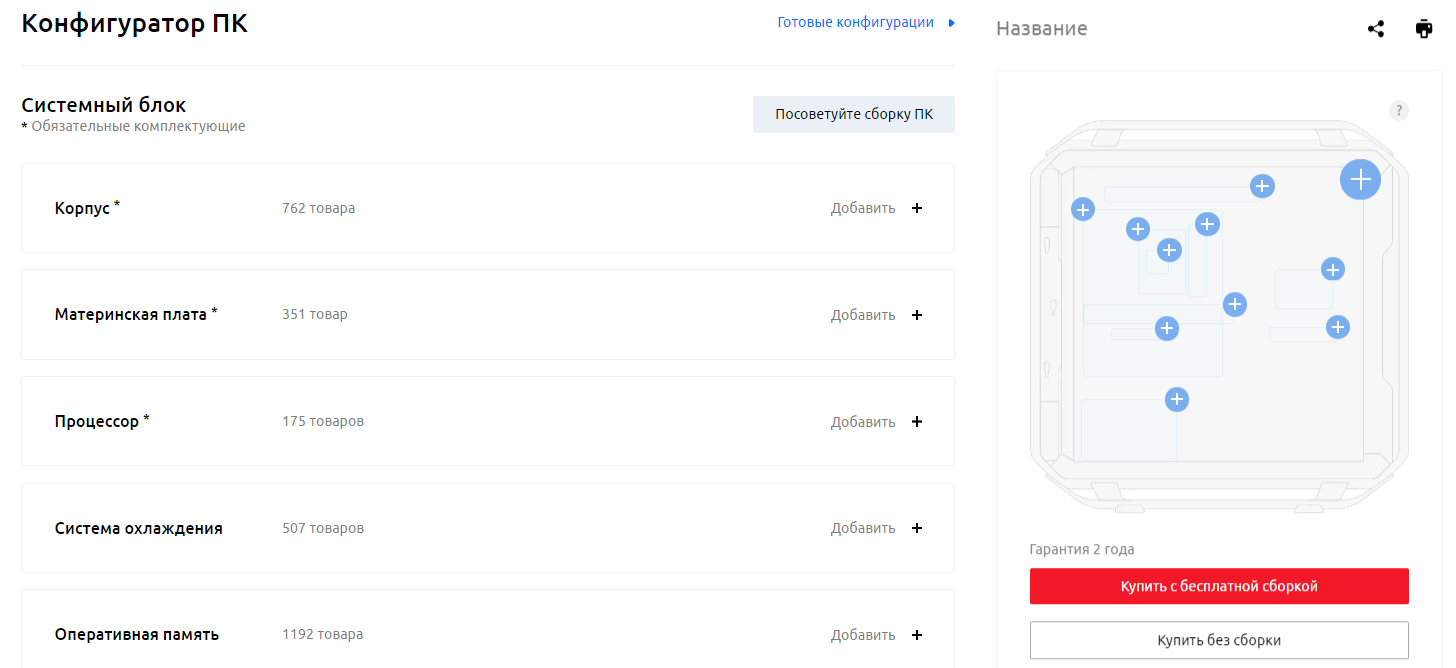Click the plus icon in Система охлаждения row
Image resolution: width=1456 pixels, height=668 pixels.
click(917, 528)
